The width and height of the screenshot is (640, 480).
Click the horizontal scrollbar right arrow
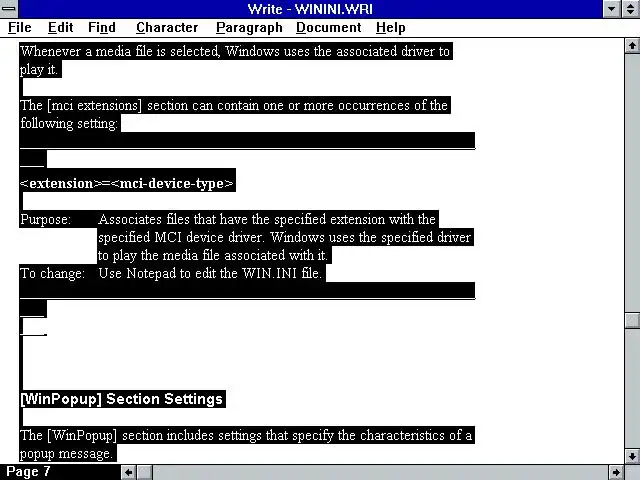click(x=616, y=472)
